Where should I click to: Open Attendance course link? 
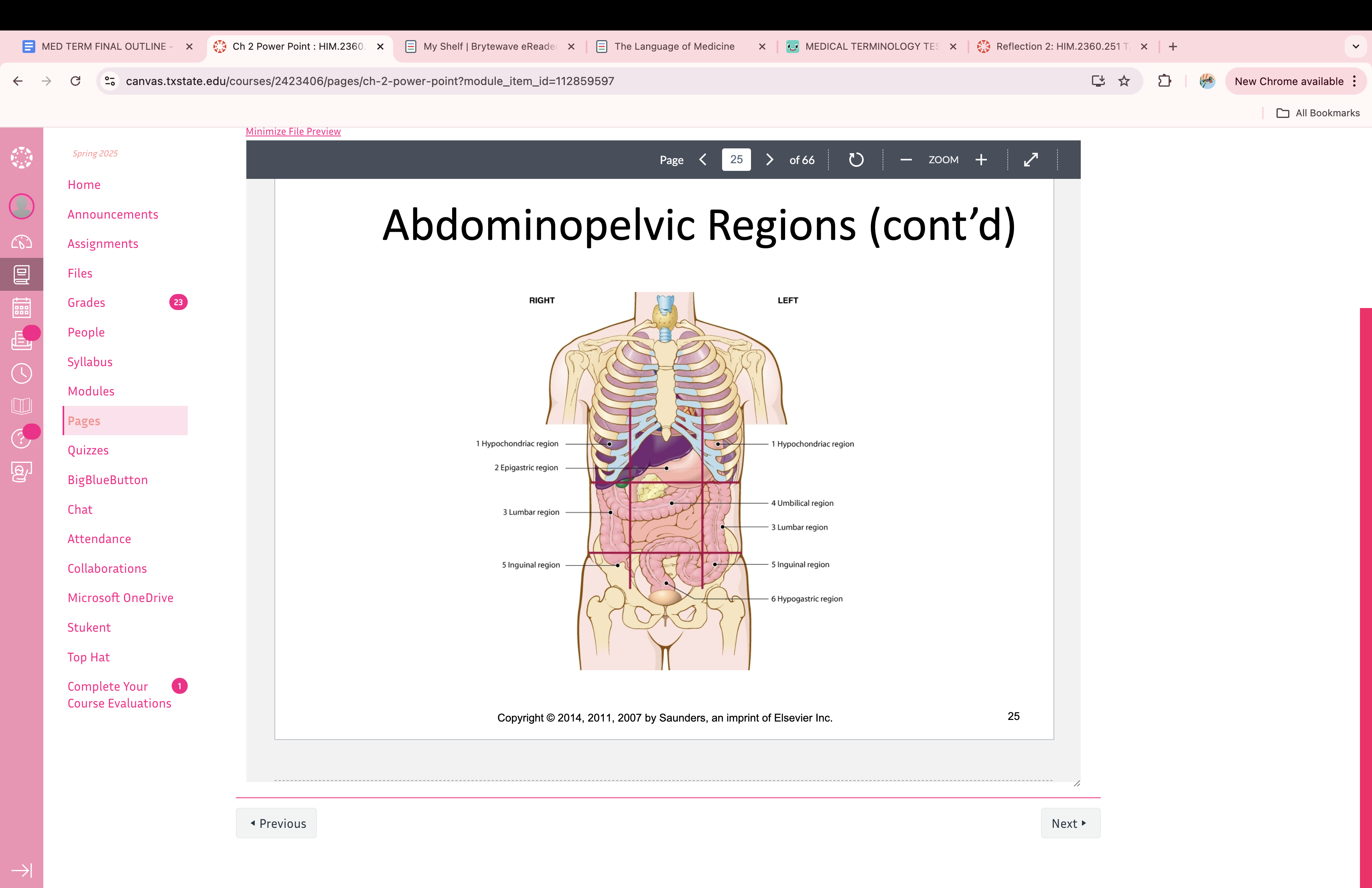click(99, 539)
